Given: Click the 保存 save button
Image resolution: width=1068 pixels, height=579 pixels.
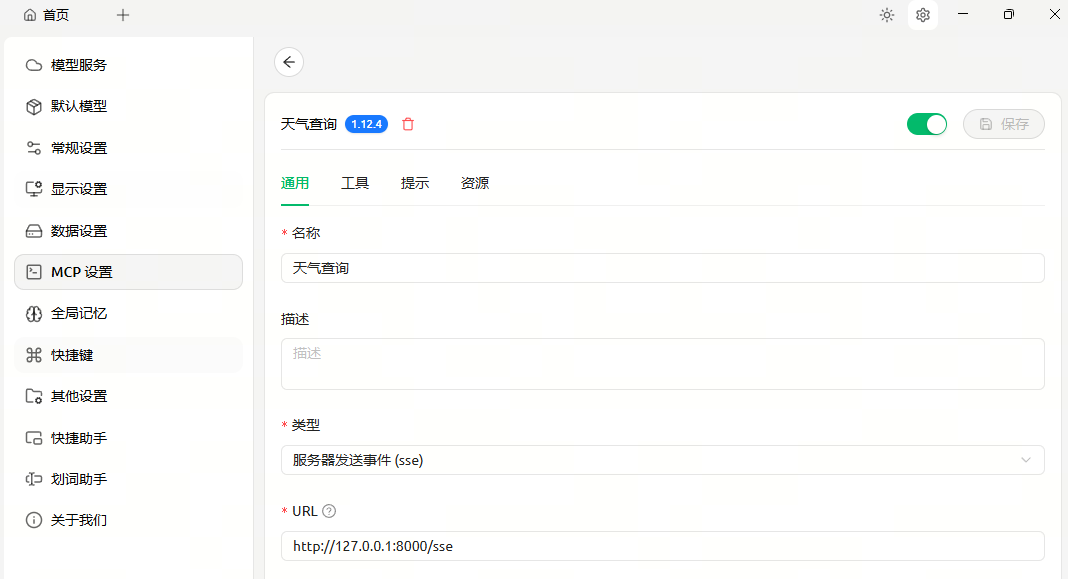Looking at the screenshot, I should pyautogui.click(x=1003, y=124).
